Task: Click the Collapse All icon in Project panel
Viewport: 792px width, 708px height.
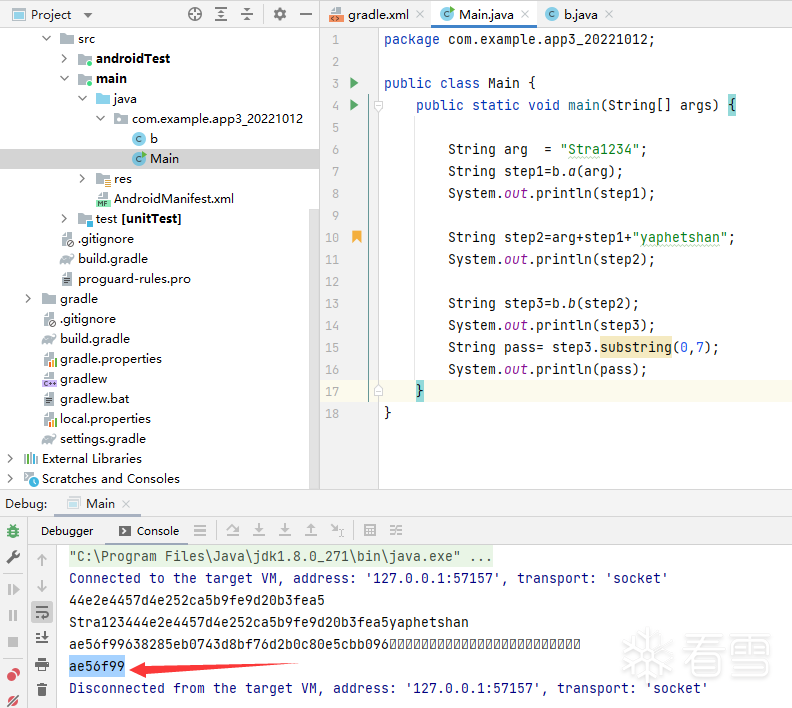Action: (x=247, y=14)
